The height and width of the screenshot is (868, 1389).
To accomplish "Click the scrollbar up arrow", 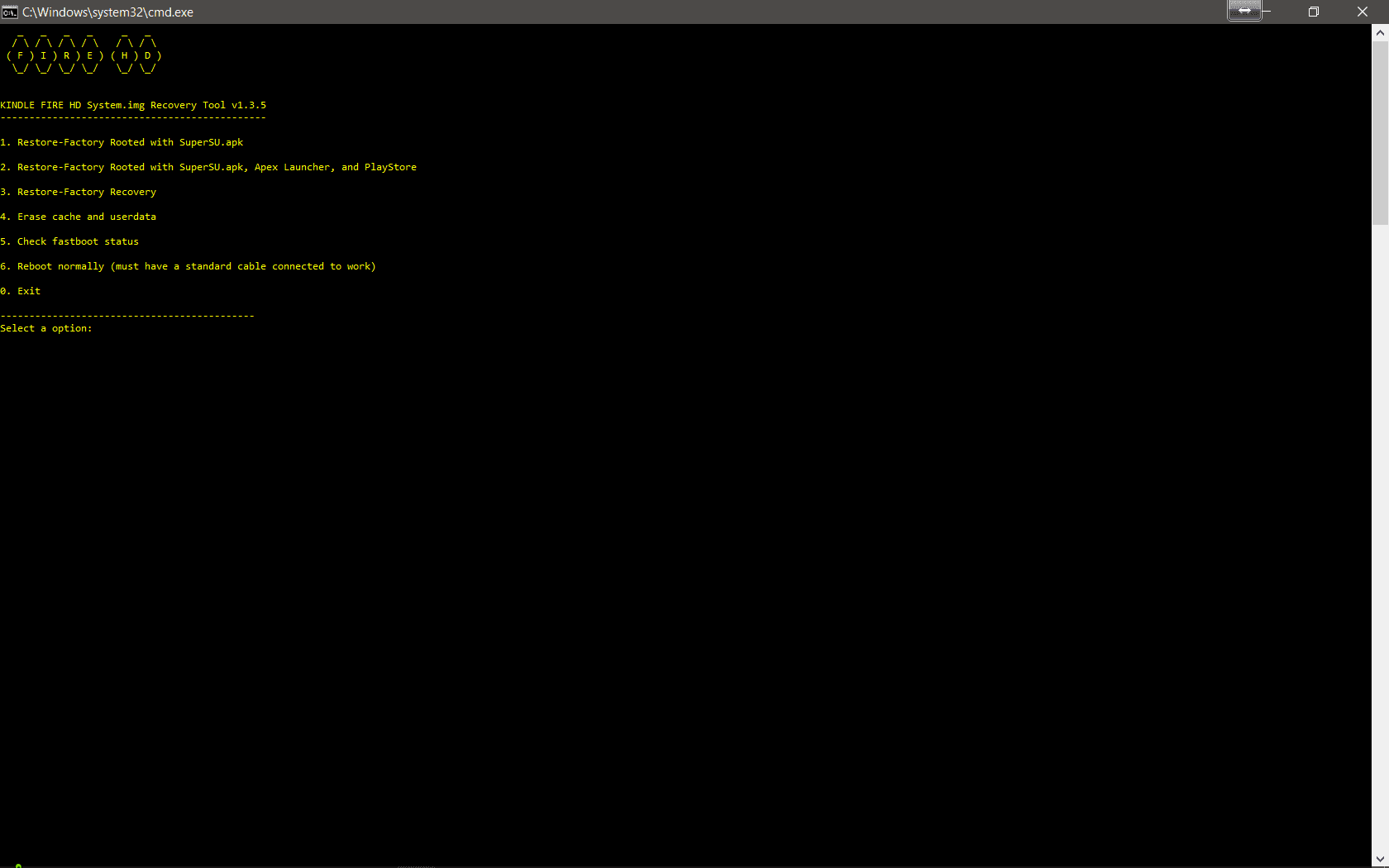I will pos(1380,33).
